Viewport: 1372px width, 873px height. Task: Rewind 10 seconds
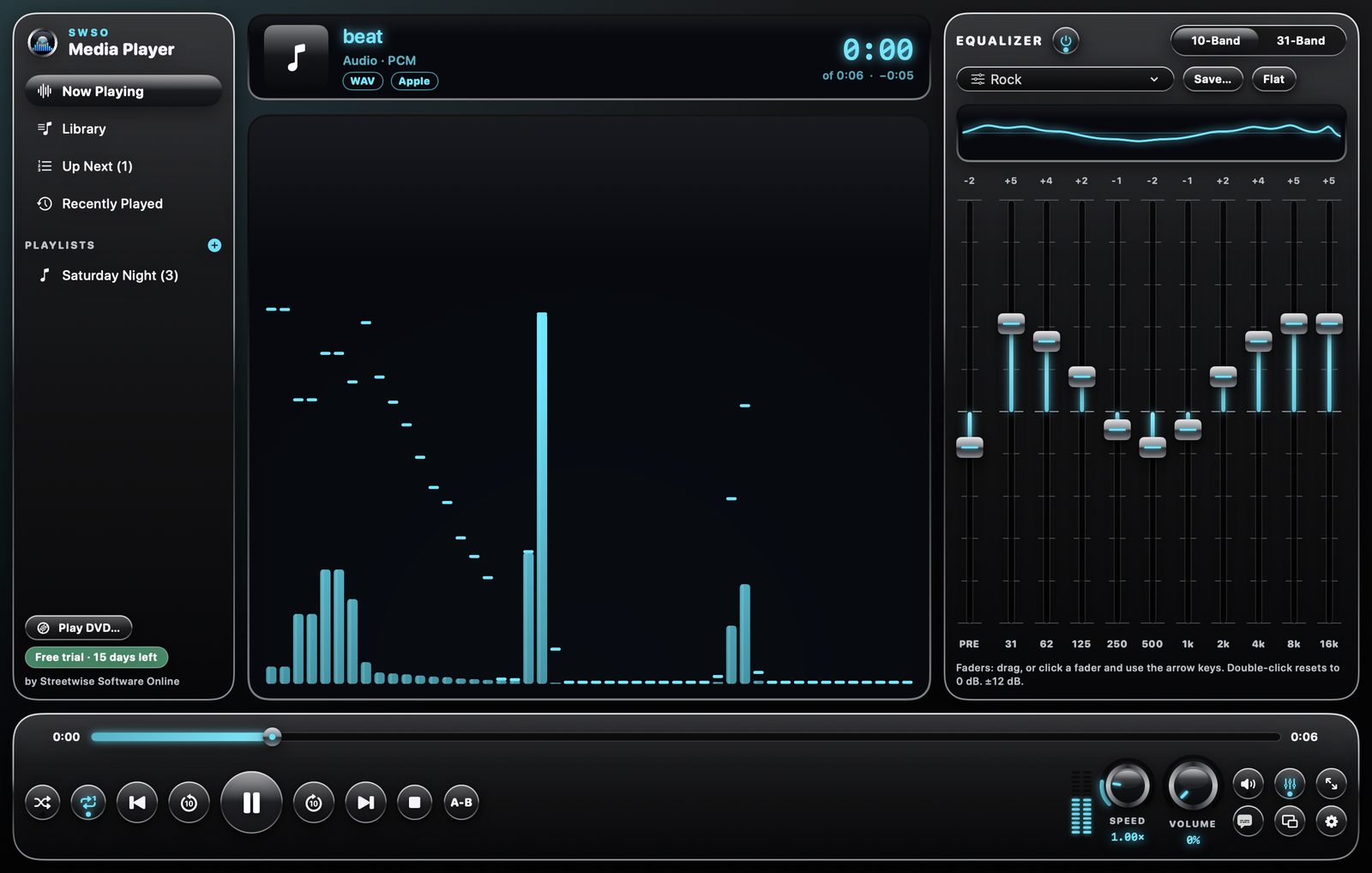tap(190, 803)
